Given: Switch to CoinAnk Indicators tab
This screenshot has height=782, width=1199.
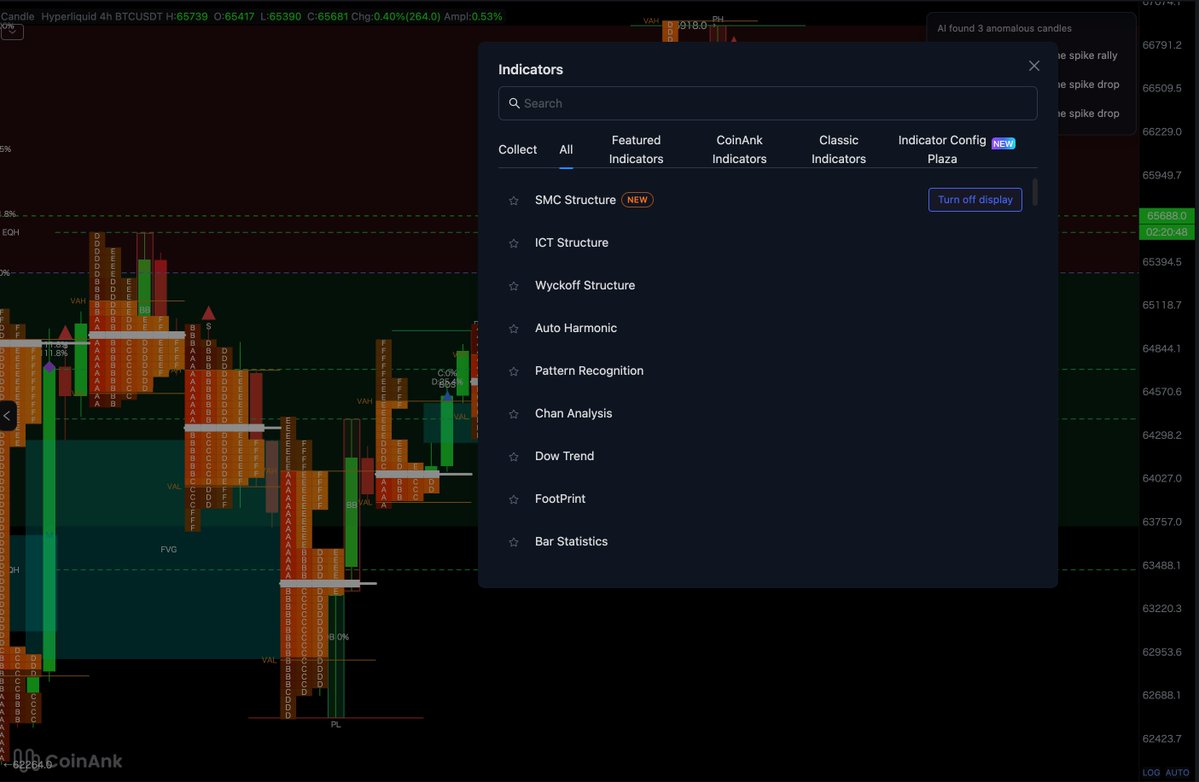Looking at the screenshot, I should click(x=739, y=149).
